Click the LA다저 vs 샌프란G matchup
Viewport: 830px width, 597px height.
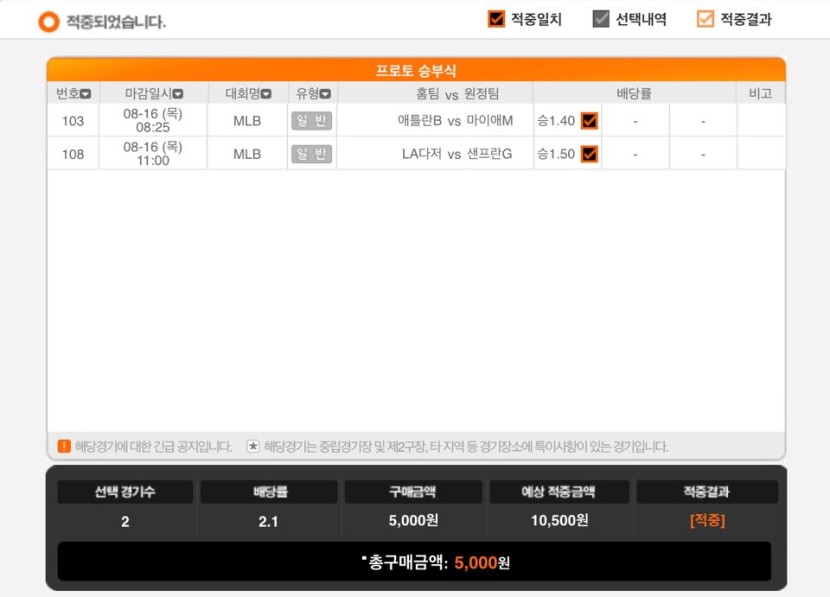pos(457,154)
